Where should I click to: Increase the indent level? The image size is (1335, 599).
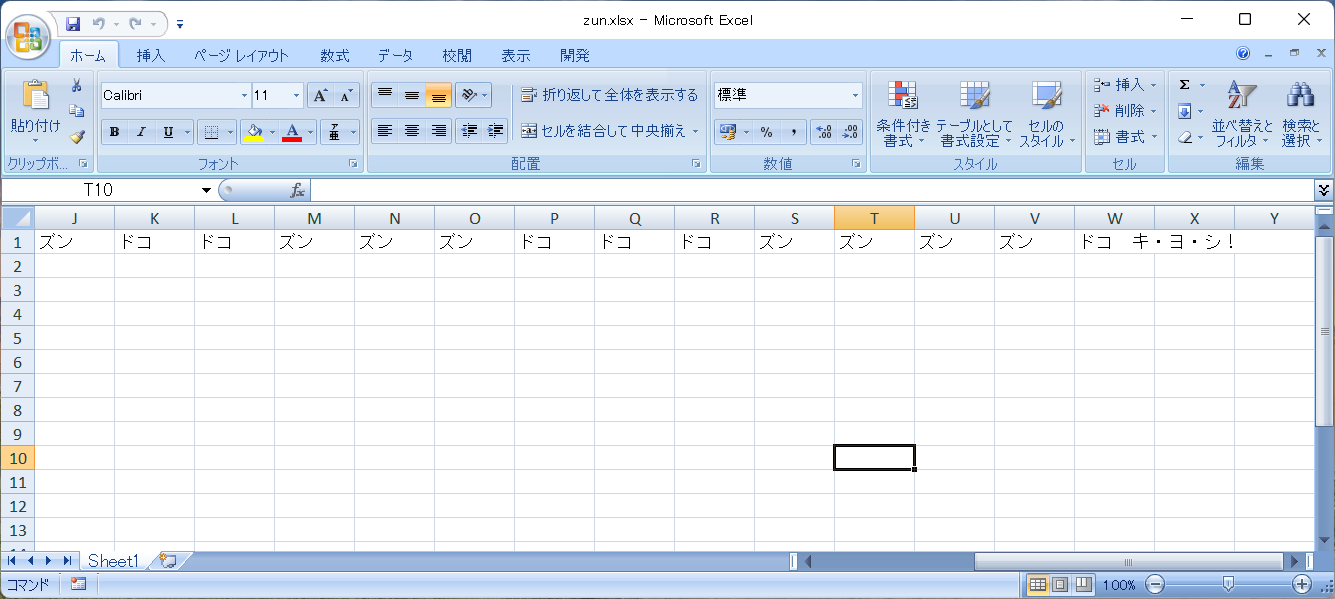[x=496, y=130]
